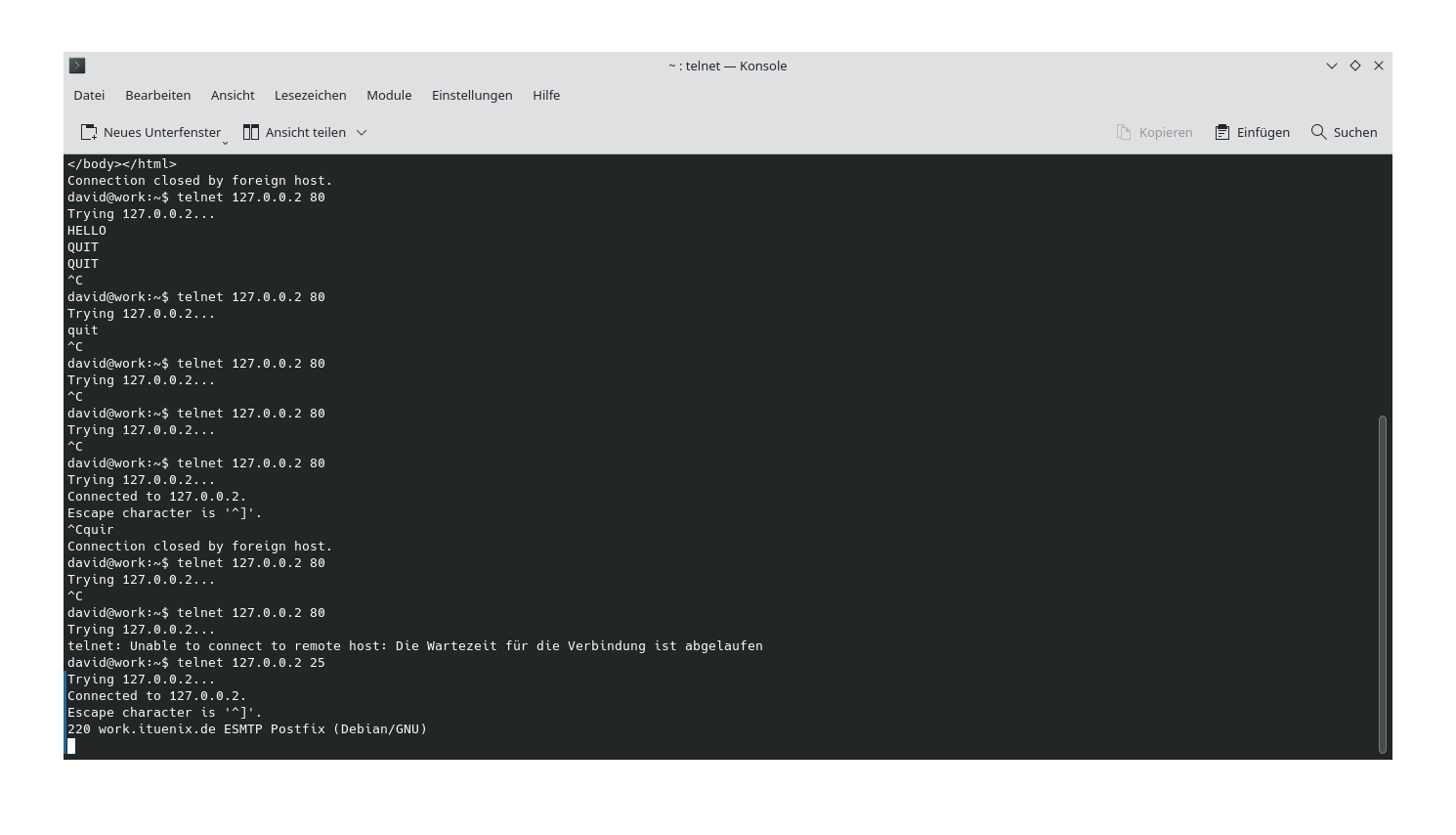The width and height of the screenshot is (1456, 835).
Task: Click the Suchen button label
Action: [1355, 132]
